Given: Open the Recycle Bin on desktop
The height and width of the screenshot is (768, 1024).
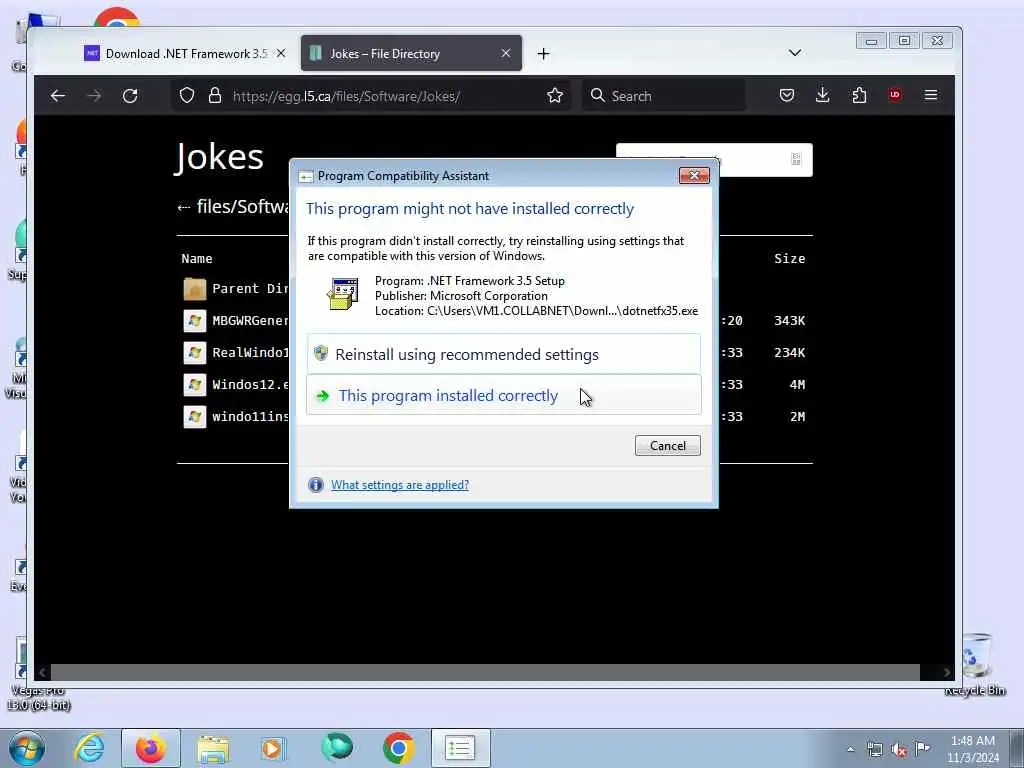Looking at the screenshot, I should (976, 664).
